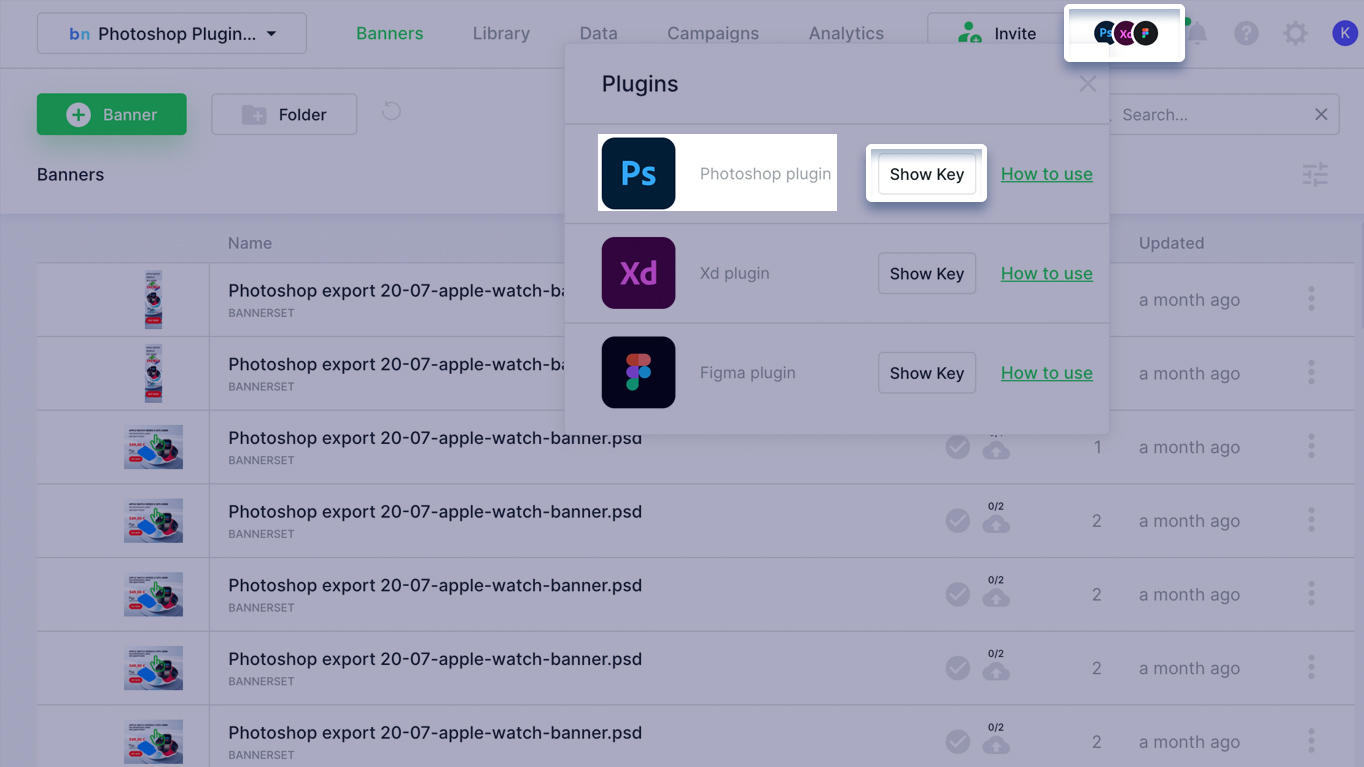This screenshot has width=1364, height=767.
Task: Open the Campaigns tab
Action: [x=713, y=33]
